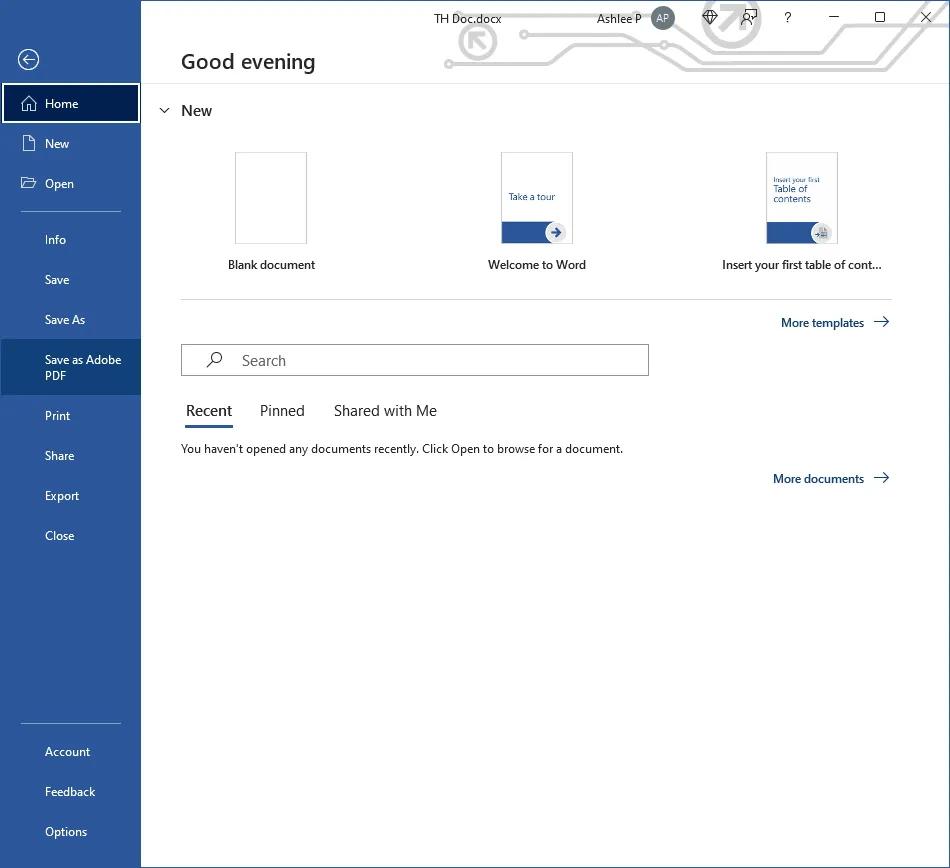The width and height of the screenshot is (950, 868).
Task: Click inside the Search field
Action: coord(415,360)
